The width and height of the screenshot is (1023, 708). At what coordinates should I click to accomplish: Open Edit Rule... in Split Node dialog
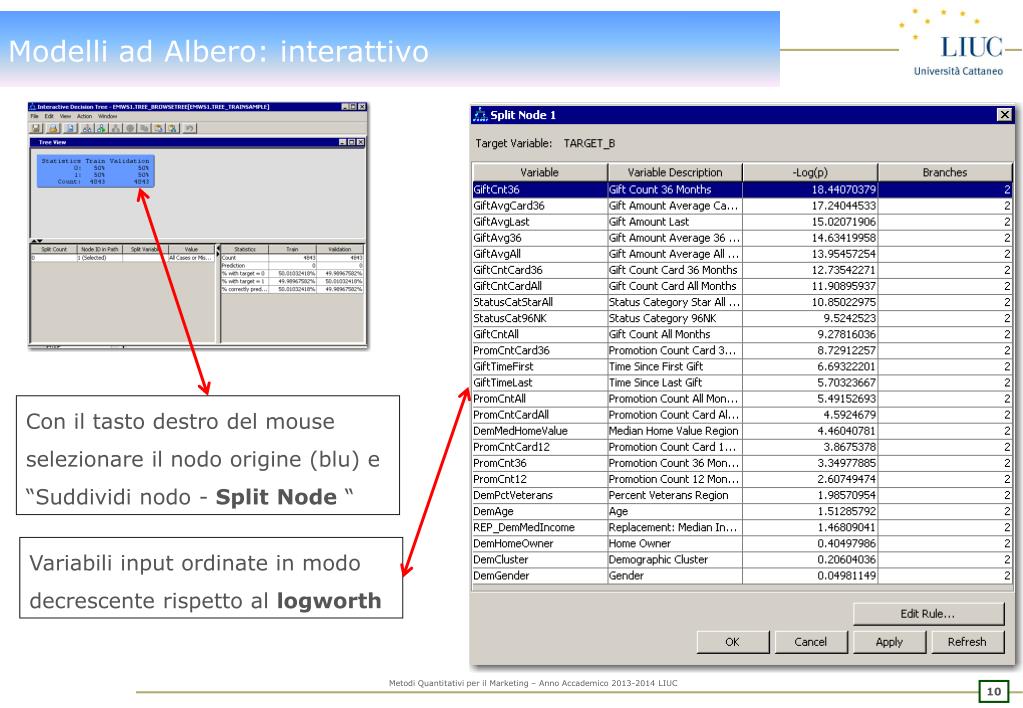(x=928, y=613)
